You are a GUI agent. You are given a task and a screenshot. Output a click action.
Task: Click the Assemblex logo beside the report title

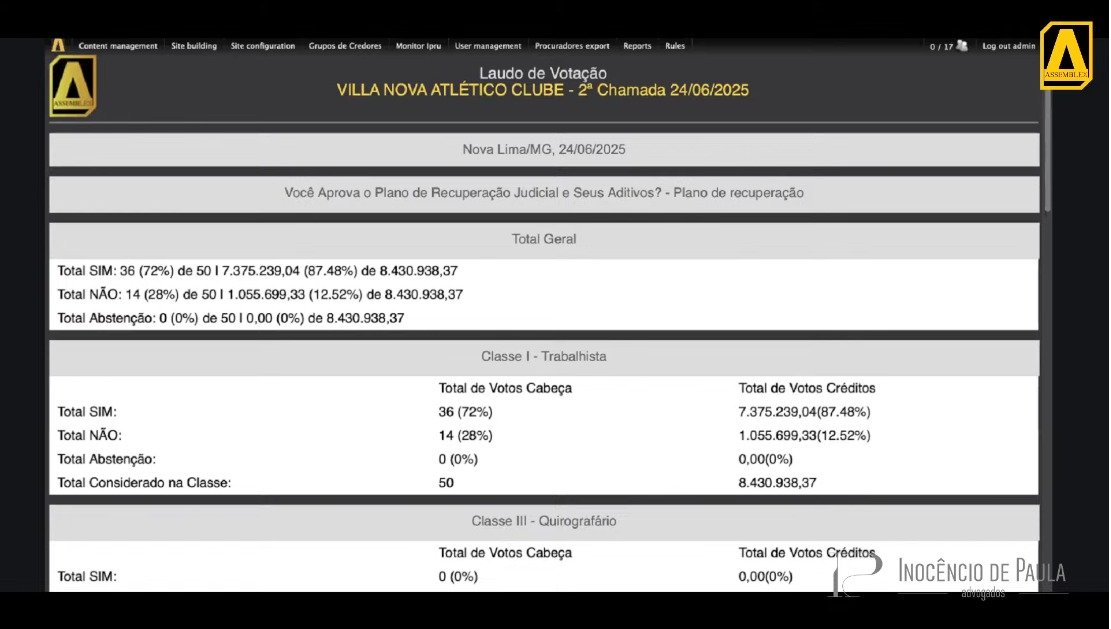(x=73, y=86)
